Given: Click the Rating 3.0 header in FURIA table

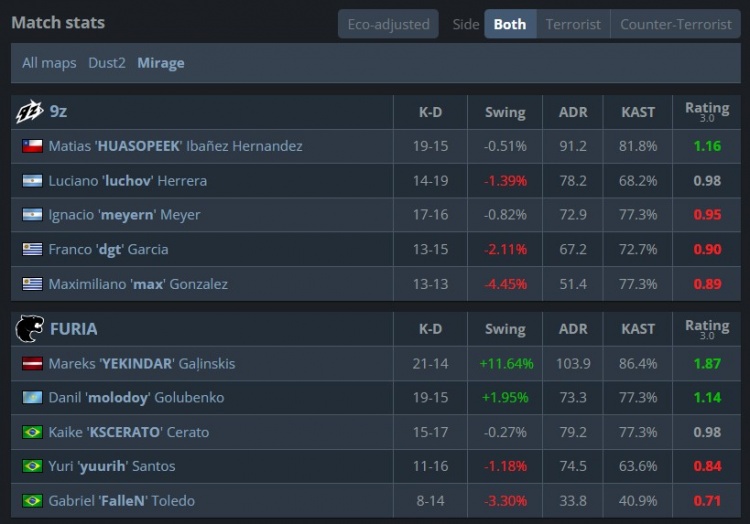Looking at the screenshot, I should coord(707,329).
